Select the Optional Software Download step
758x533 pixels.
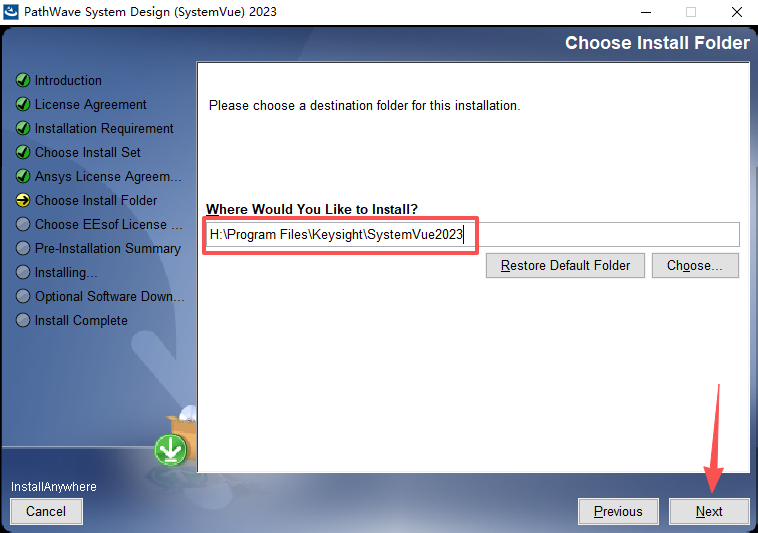(x=110, y=296)
